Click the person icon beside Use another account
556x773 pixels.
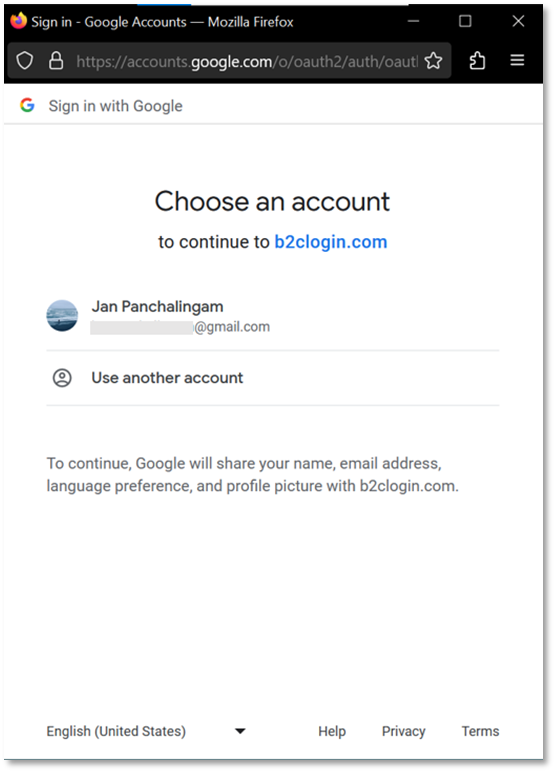[x=62, y=378]
